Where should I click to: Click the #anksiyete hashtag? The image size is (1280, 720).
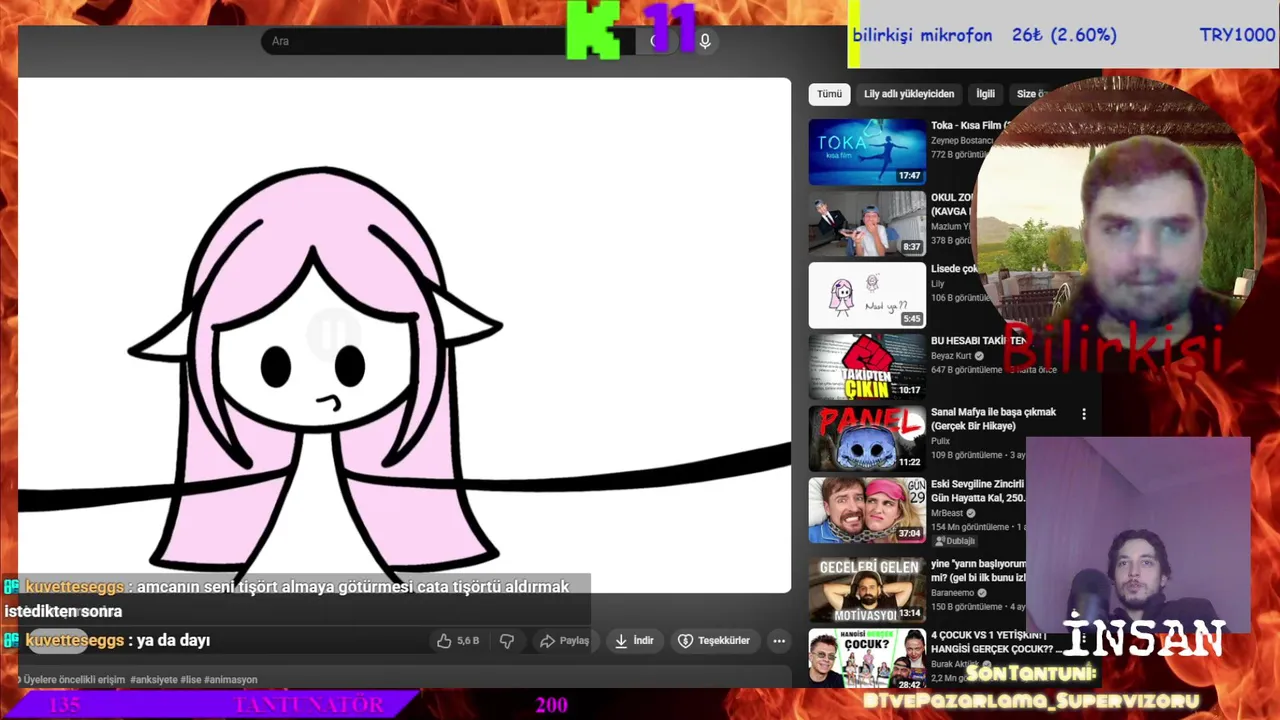coord(154,680)
